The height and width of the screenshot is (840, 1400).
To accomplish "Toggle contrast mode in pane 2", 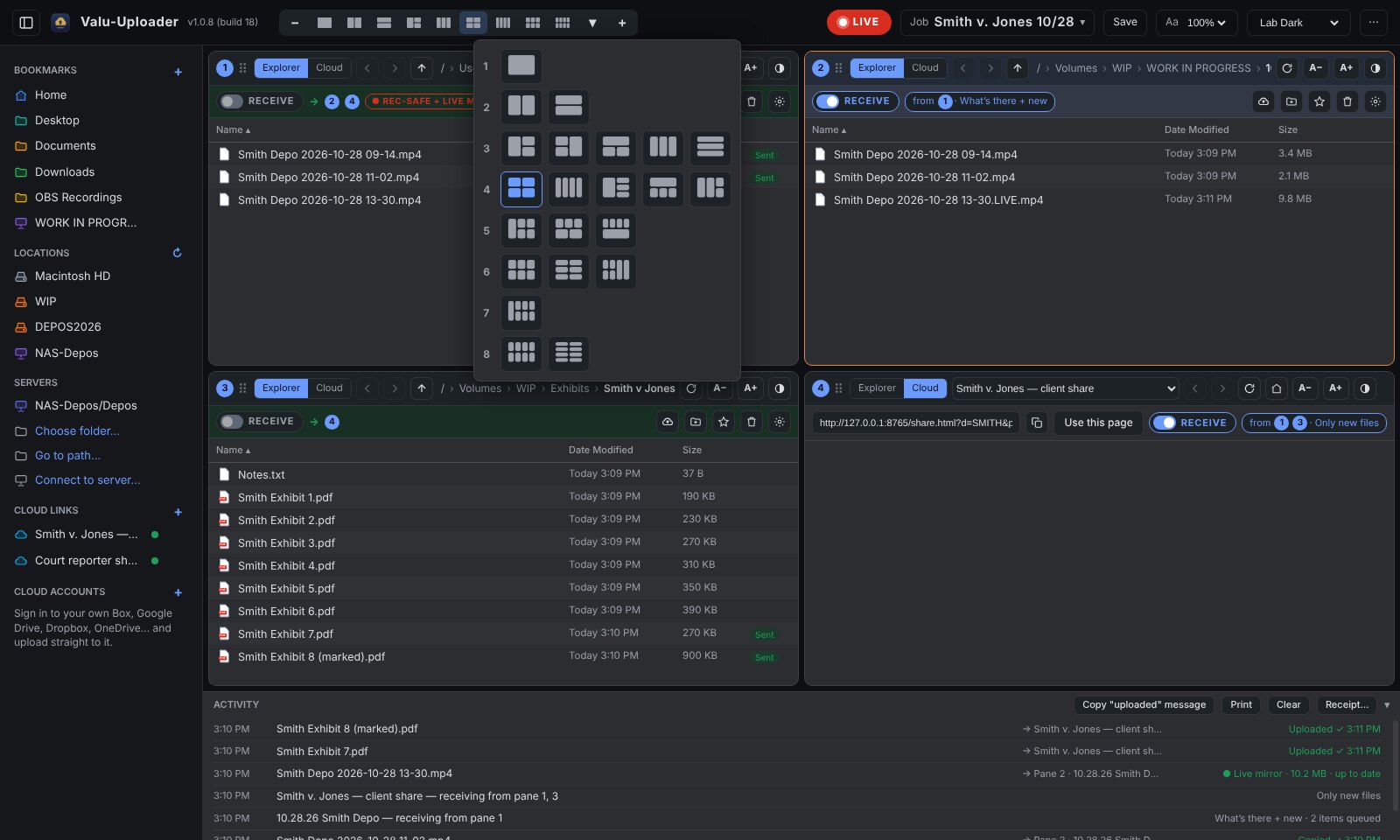I will (x=1375, y=68).
